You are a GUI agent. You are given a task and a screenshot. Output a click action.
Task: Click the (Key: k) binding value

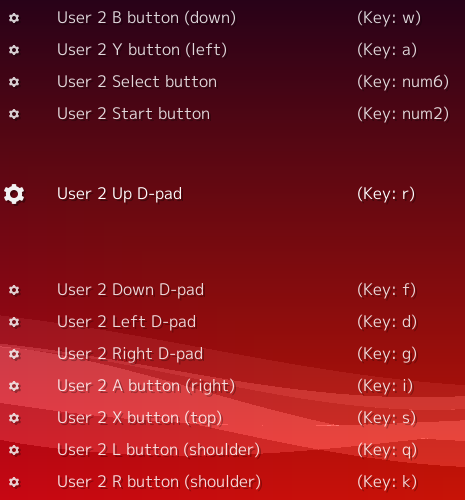387,482
